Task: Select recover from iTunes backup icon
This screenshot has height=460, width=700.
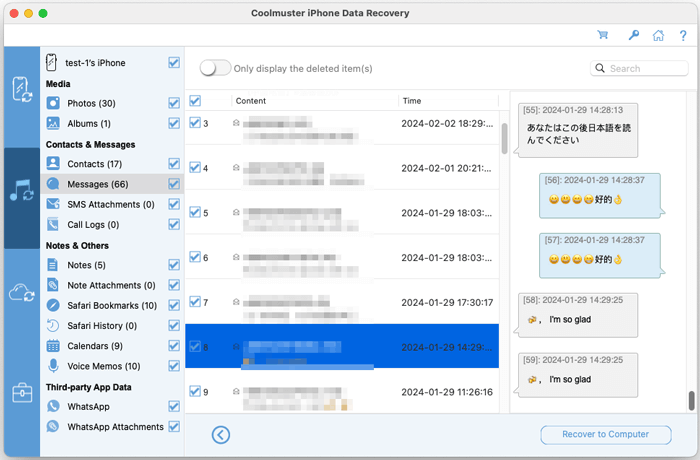Action: coord(22,191)
